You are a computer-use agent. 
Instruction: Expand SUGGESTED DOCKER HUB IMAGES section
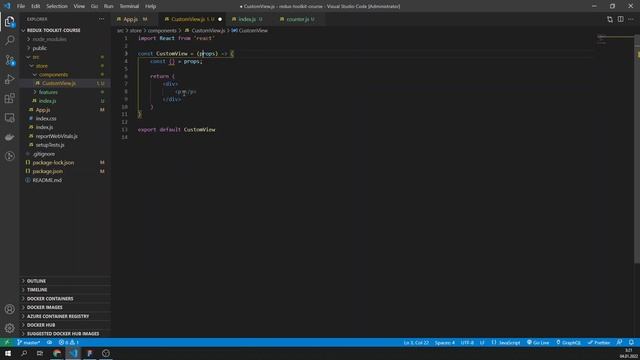[65, 334]
